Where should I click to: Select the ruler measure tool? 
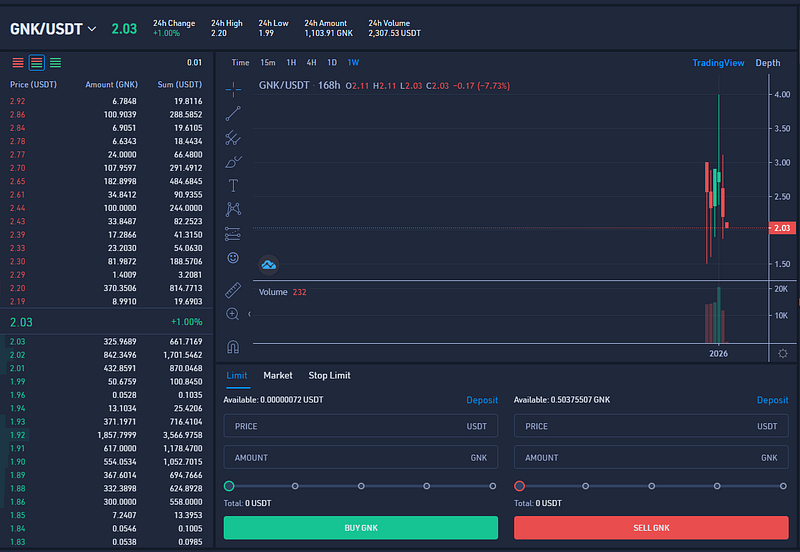pos(233,290)
